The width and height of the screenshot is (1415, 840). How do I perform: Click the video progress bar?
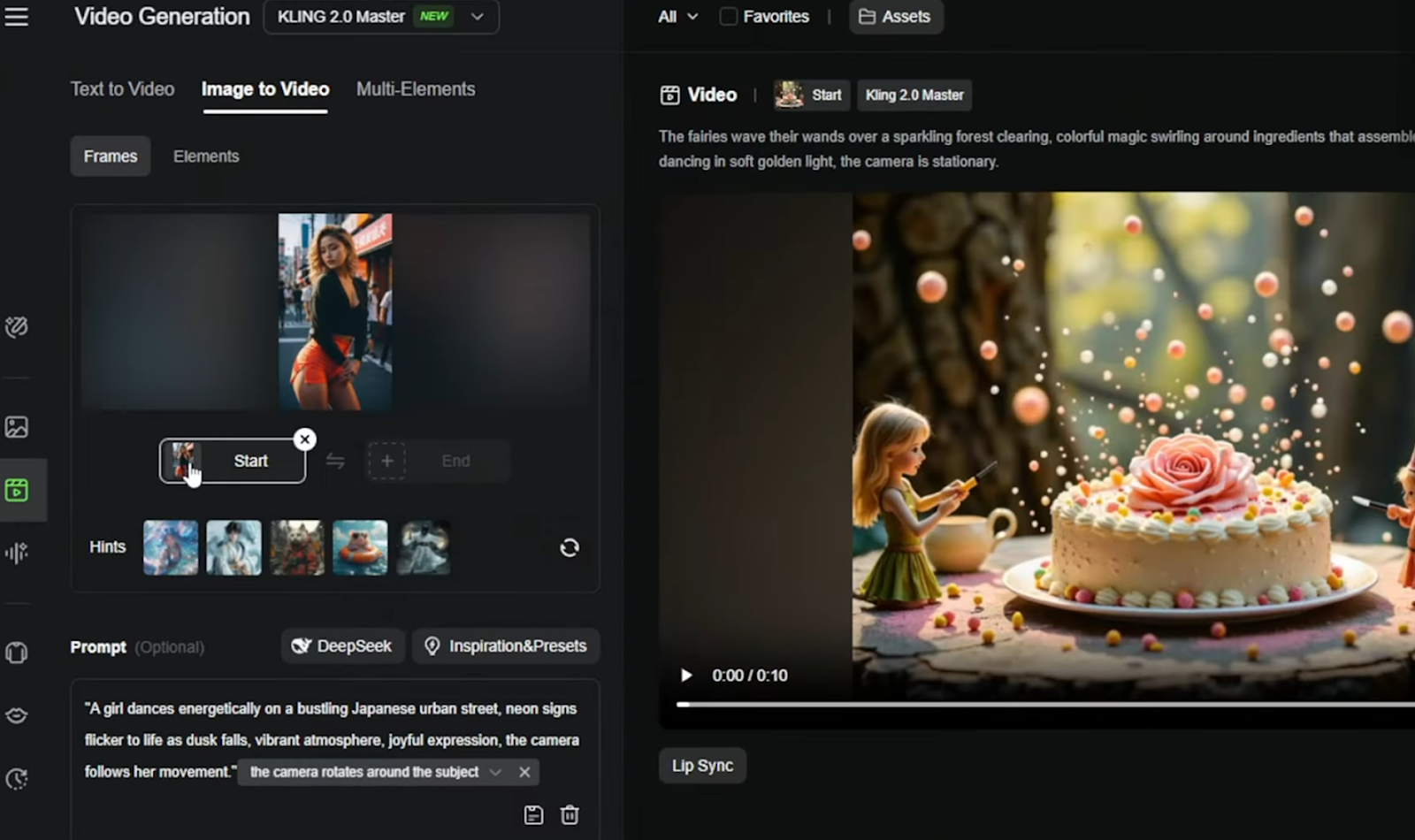tap(1045, 705)
